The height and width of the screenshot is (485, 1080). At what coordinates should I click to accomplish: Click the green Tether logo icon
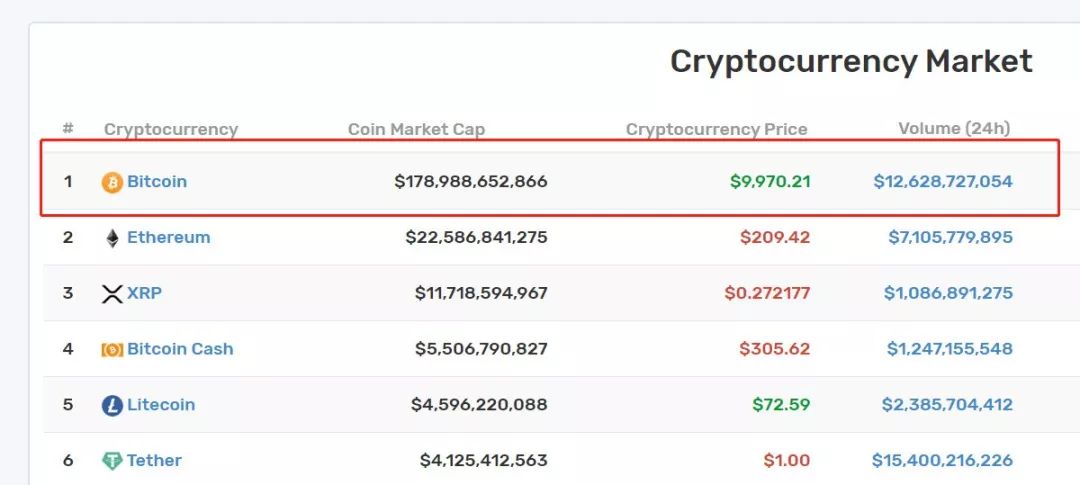112,461
